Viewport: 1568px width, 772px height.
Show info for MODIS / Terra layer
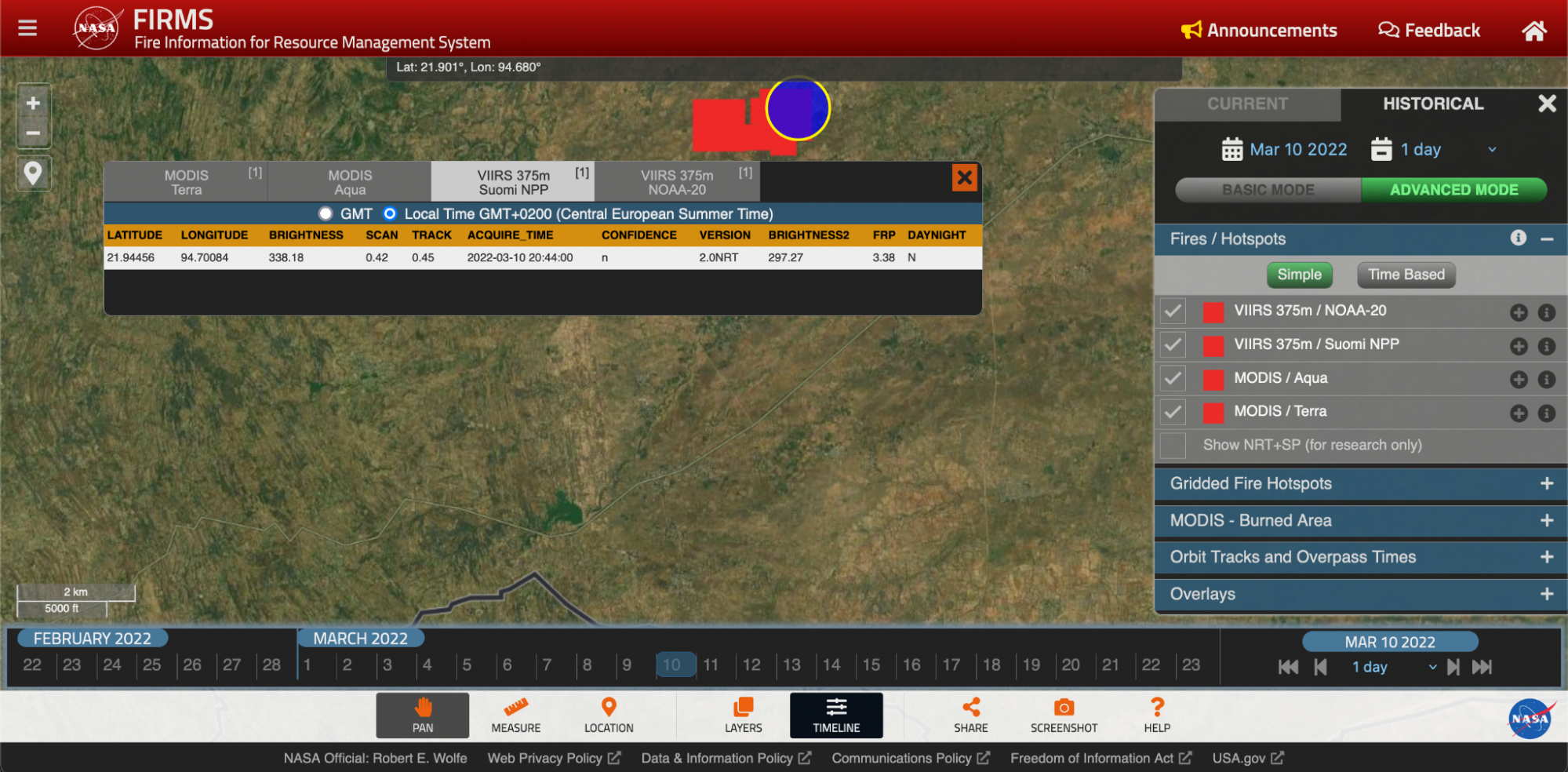coord(1547,413)
